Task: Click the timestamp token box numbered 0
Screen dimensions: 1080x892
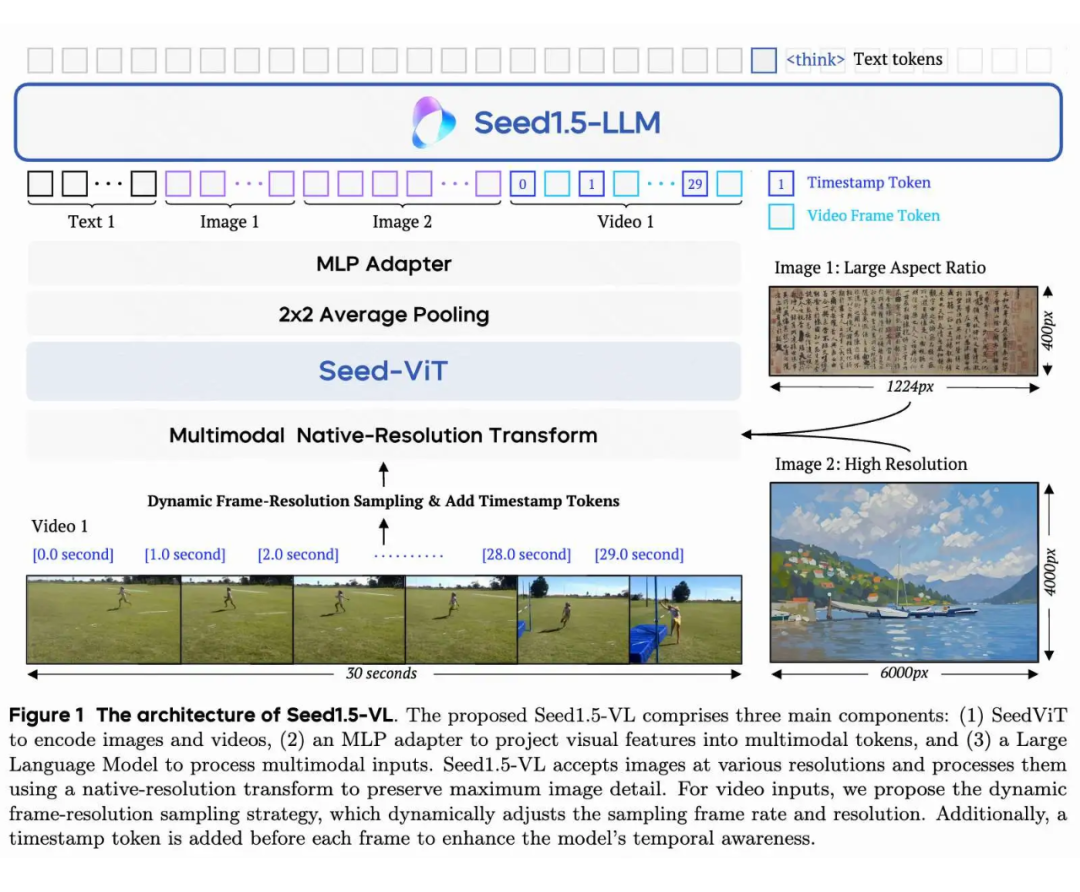Action: [523, 184]
